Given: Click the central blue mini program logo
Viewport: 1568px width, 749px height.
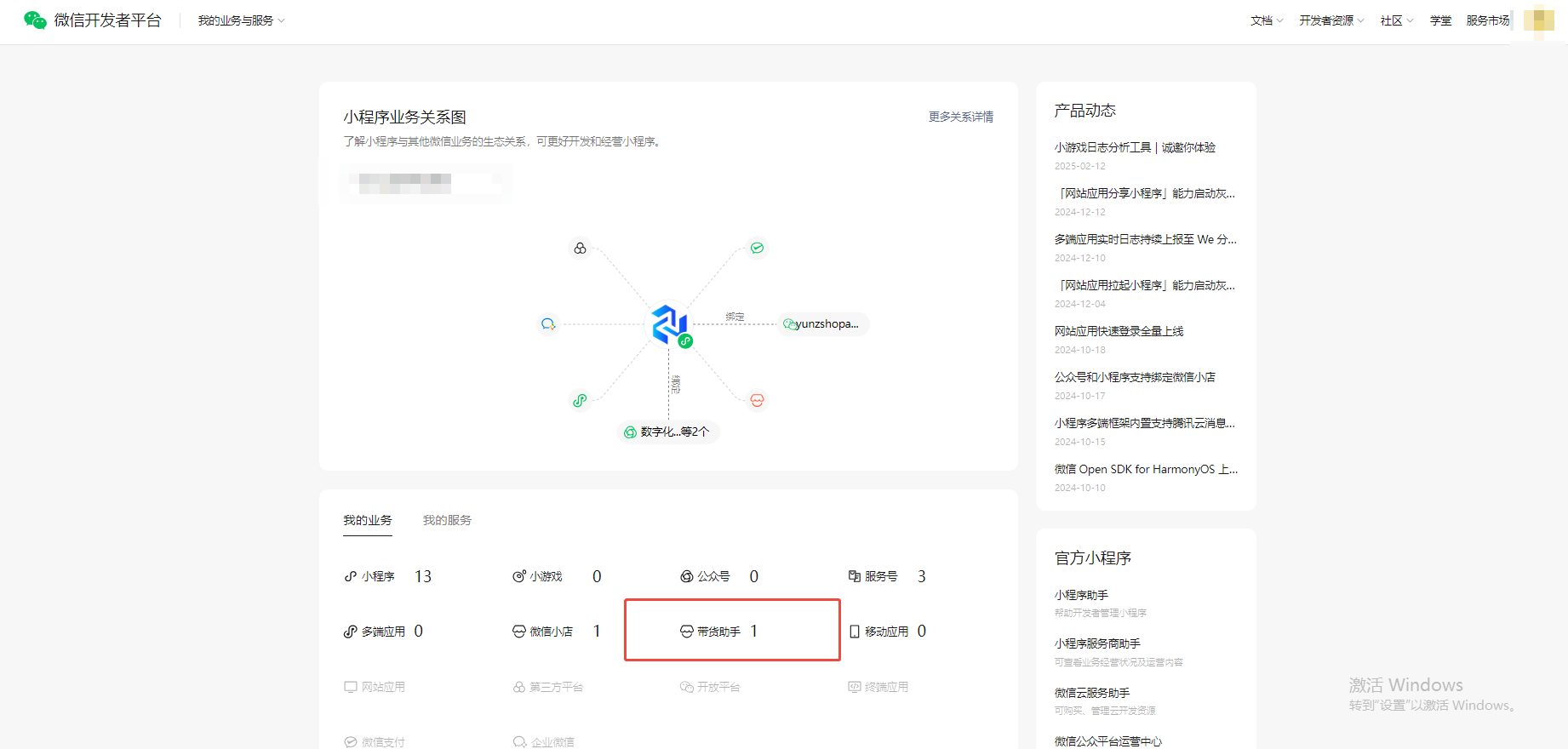Looking at the screenshot, I should point(670,324).
